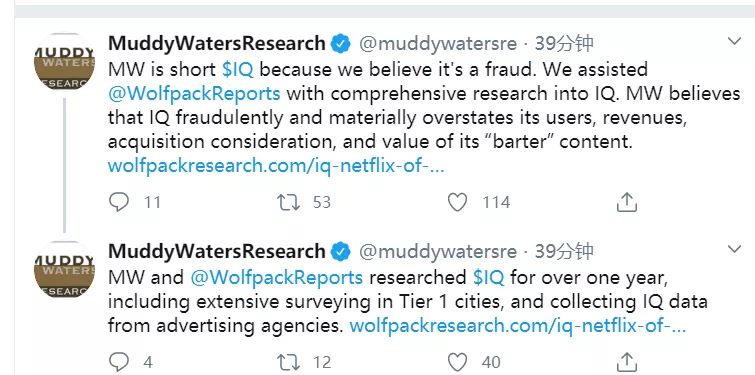
Task: View MuddyWatersResearch avatar on first tweet
Action: point(64,62)
